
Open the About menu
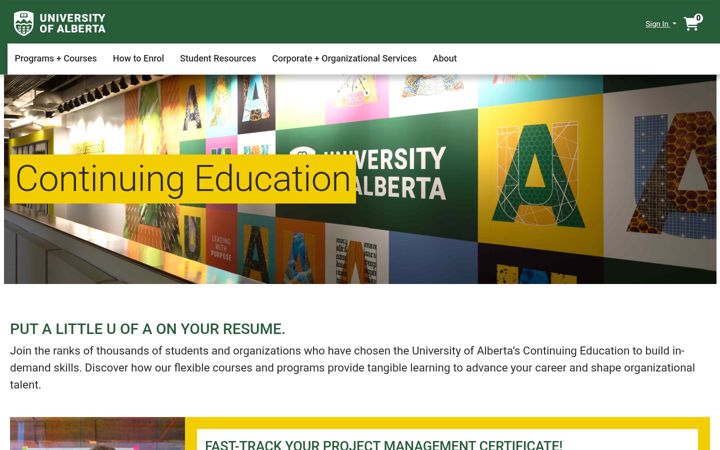click(x=444, y=58)
